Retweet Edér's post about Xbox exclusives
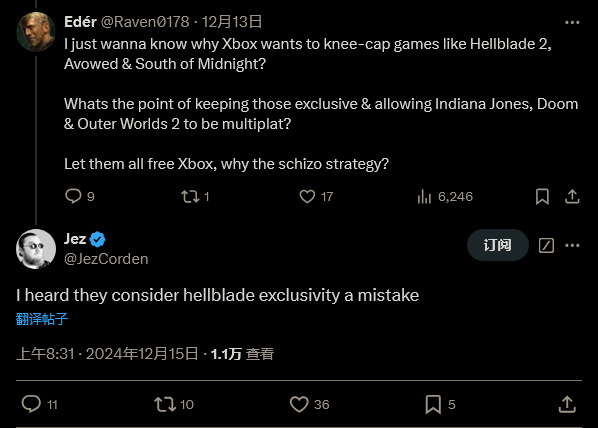The image size is (598, 428). pyautogui.click(x=190, y=197)
